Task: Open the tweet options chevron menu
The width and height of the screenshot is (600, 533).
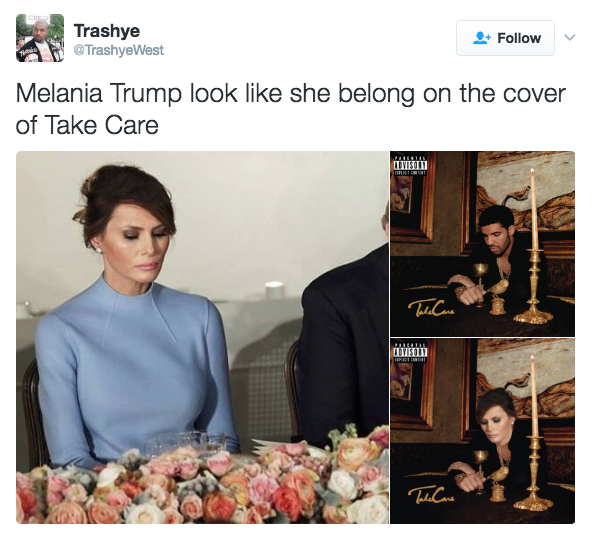Action: (x=570, y=37)
